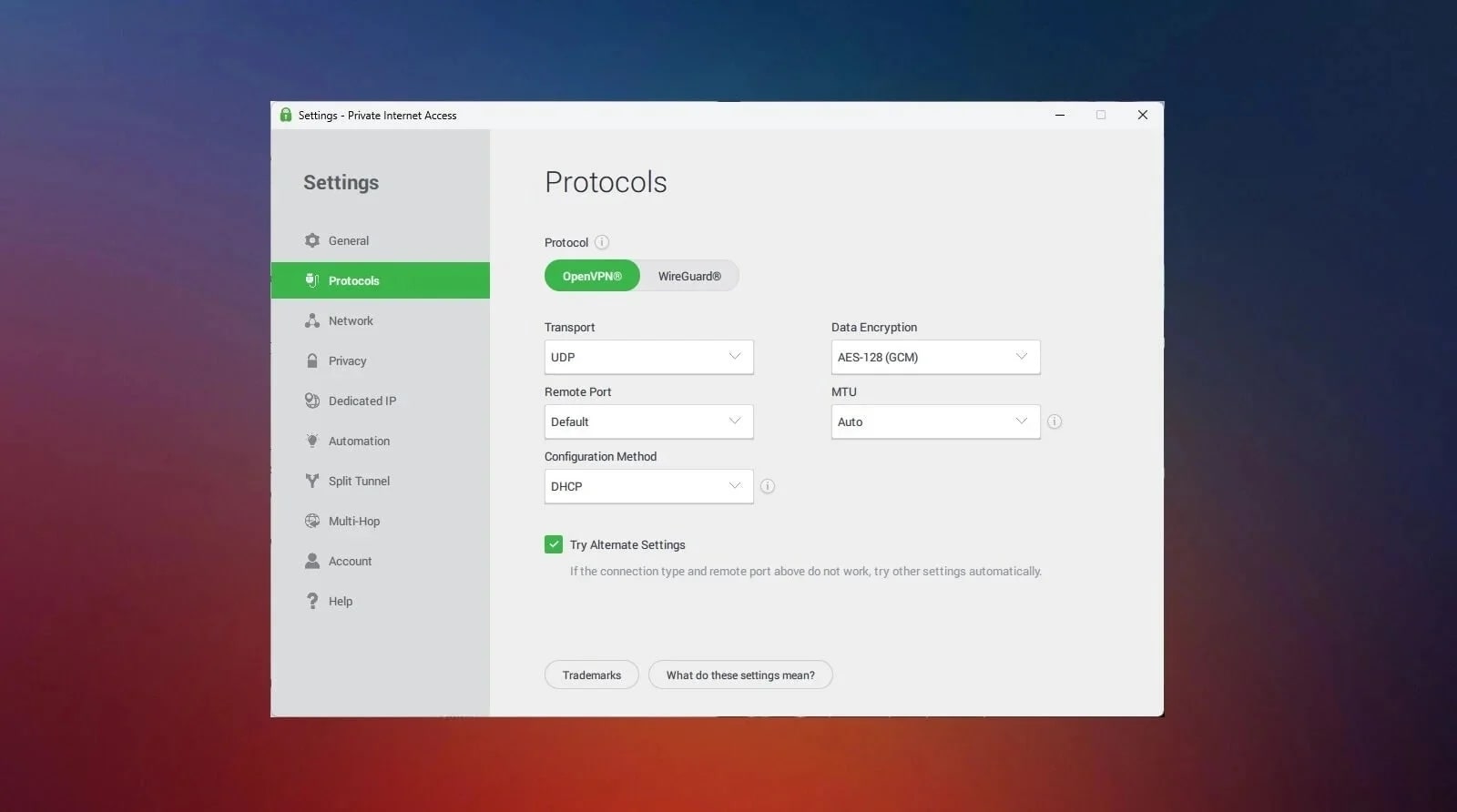This screenshot has height=812, width=1457.
Task: Go to the Help section
Action: (x=340, y=601)
